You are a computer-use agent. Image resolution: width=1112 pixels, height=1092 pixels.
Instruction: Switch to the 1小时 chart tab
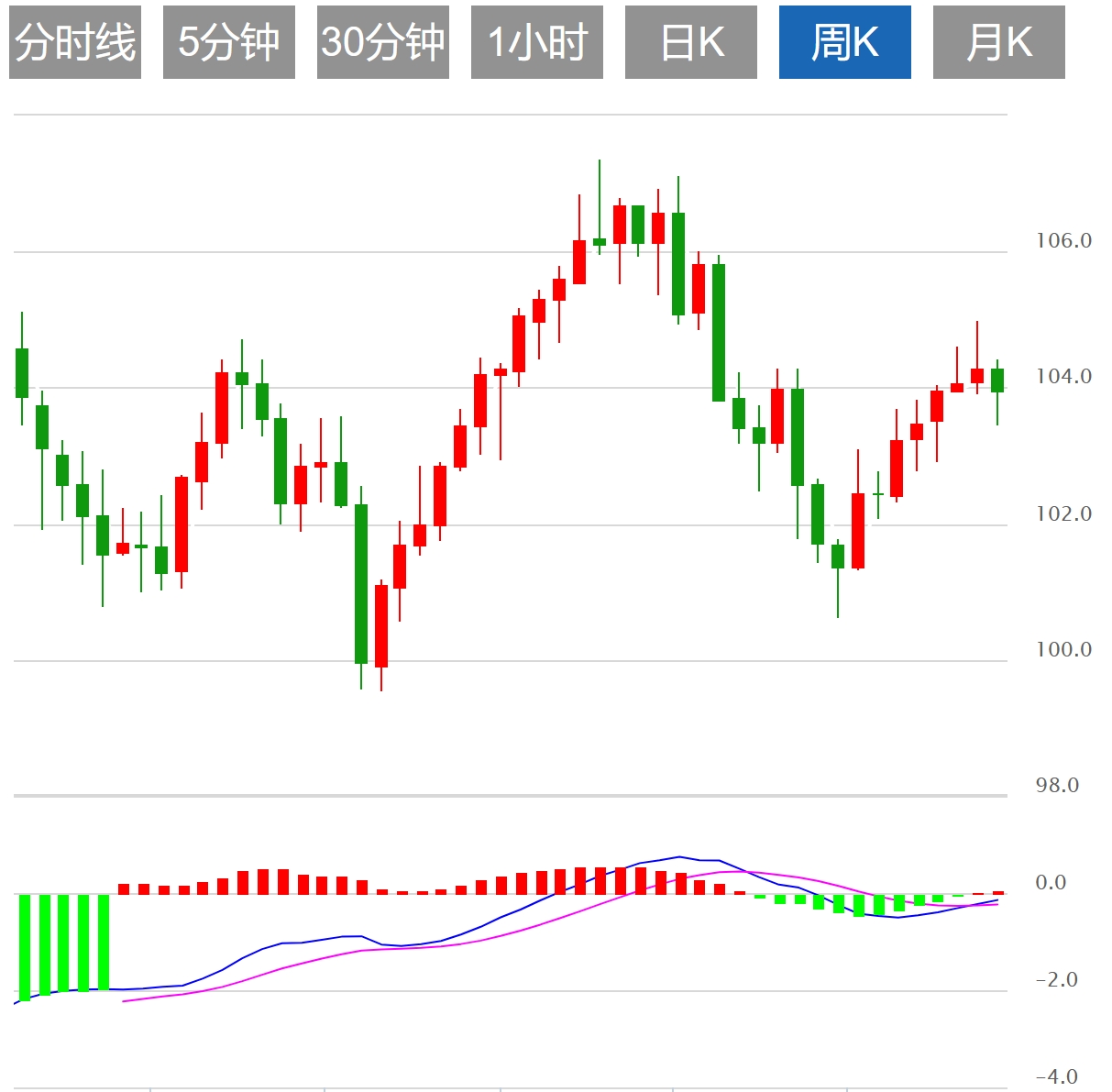(x=537, y=42)
